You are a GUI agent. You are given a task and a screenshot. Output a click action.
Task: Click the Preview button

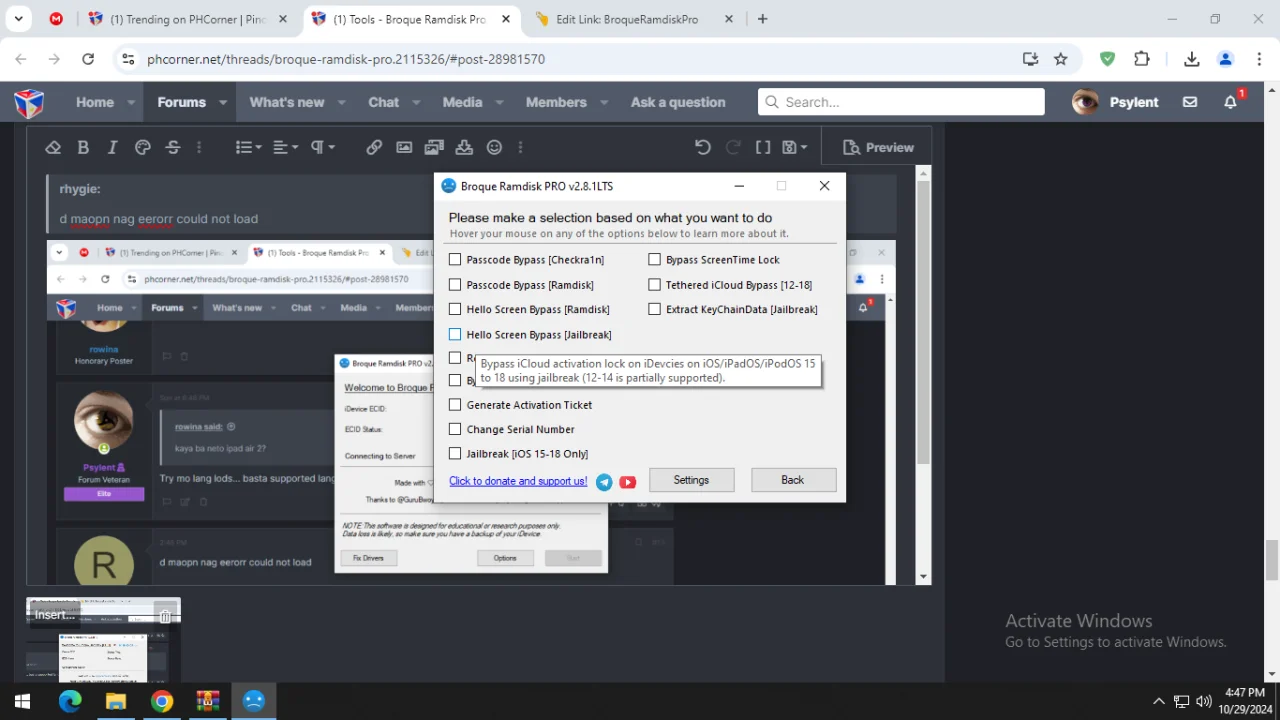tap(877, 147)
